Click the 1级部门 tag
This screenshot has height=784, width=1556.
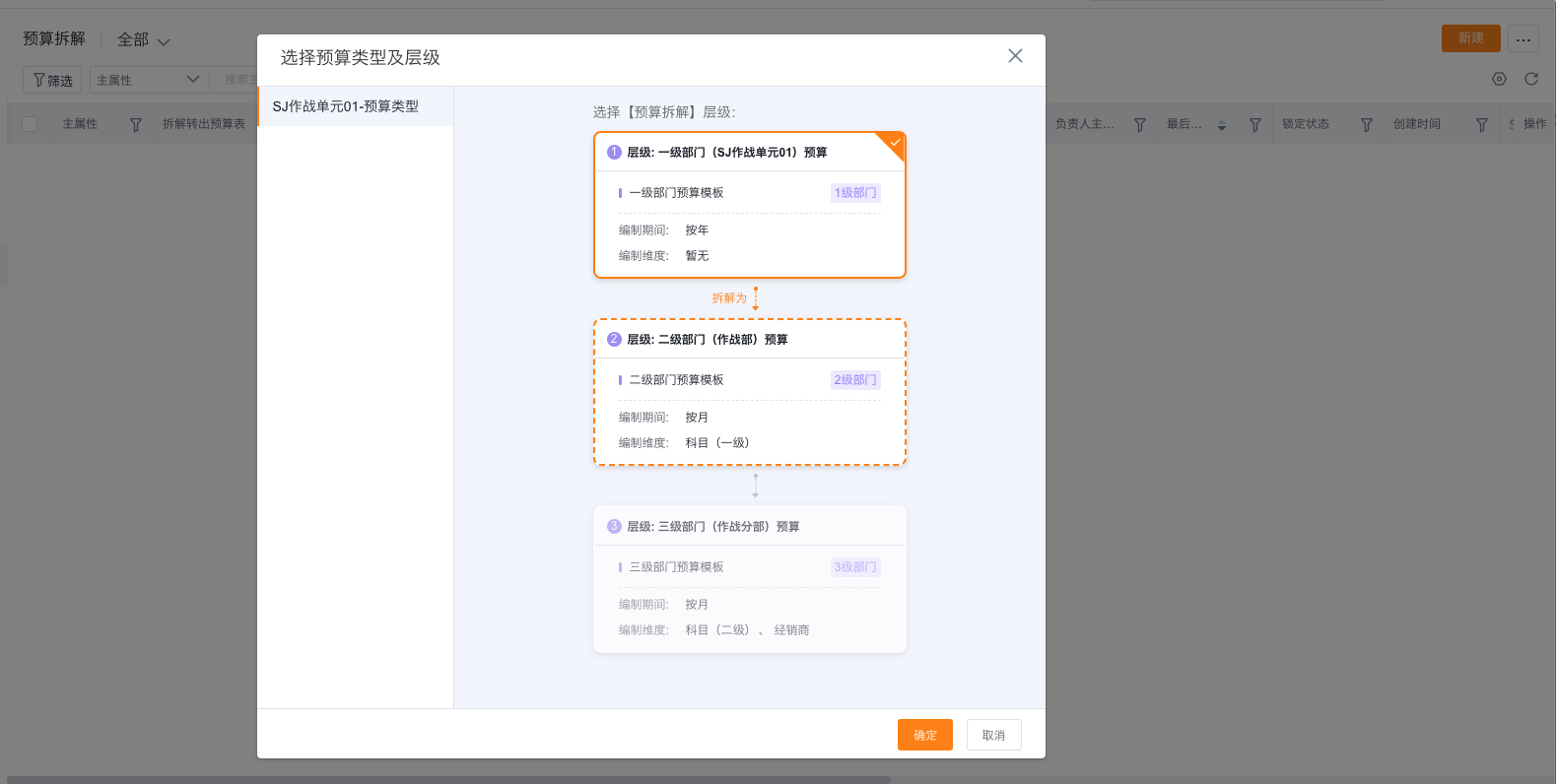[855, 193]
